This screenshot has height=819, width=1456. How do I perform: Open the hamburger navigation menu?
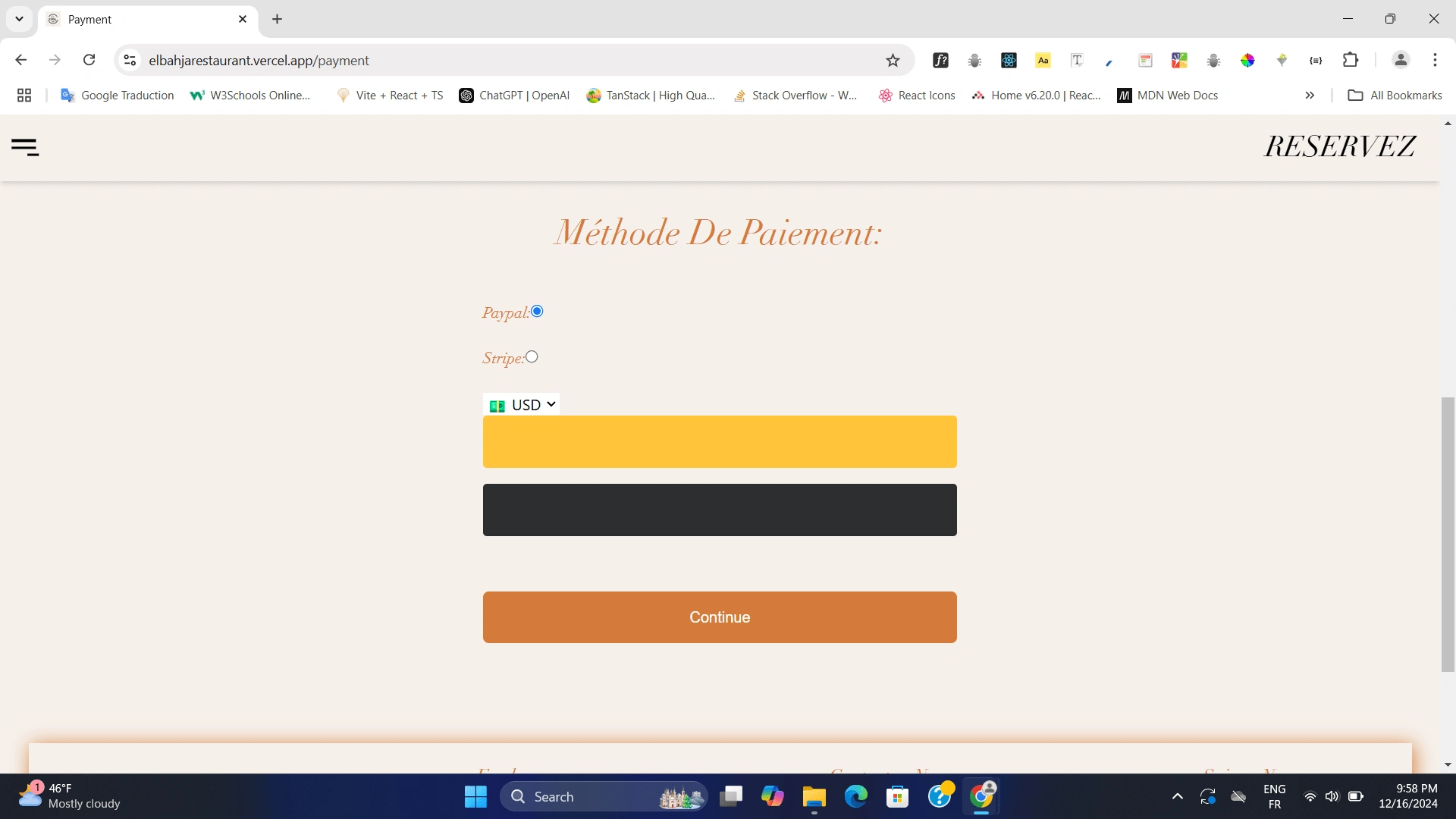click(x=25, y=147)
